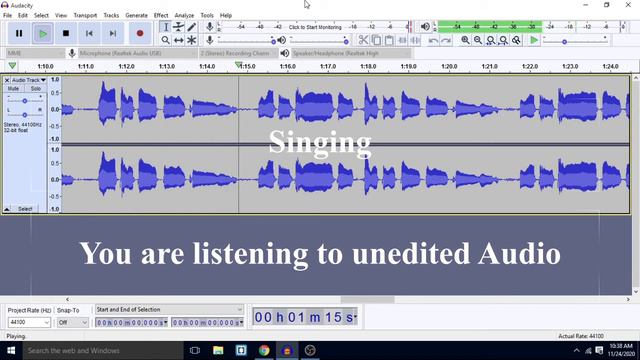
Task: Toggle the track Solo button
Action: click(x=36, y=89)
